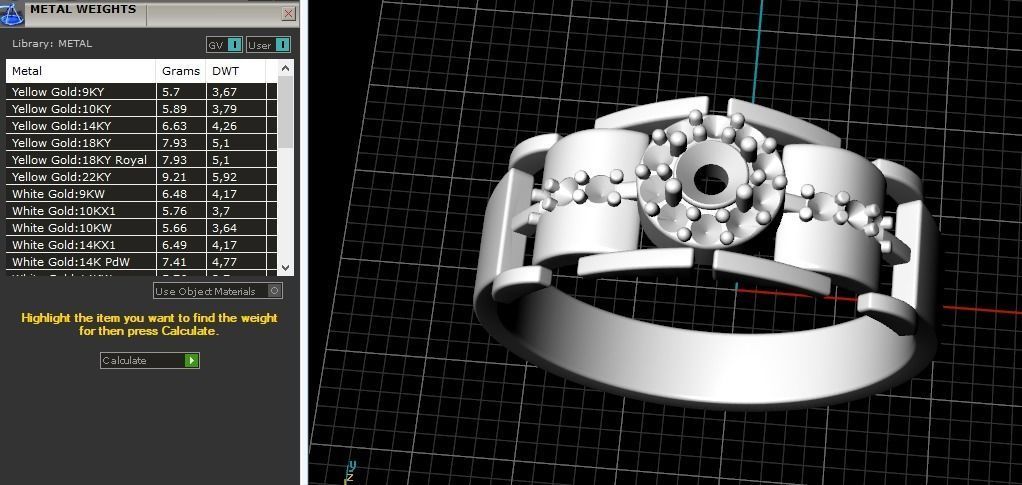The width and height of the screenshot is (1022, 485).
Task: Select the Yellow Gold:22KY row
Action: coord(141,177)
